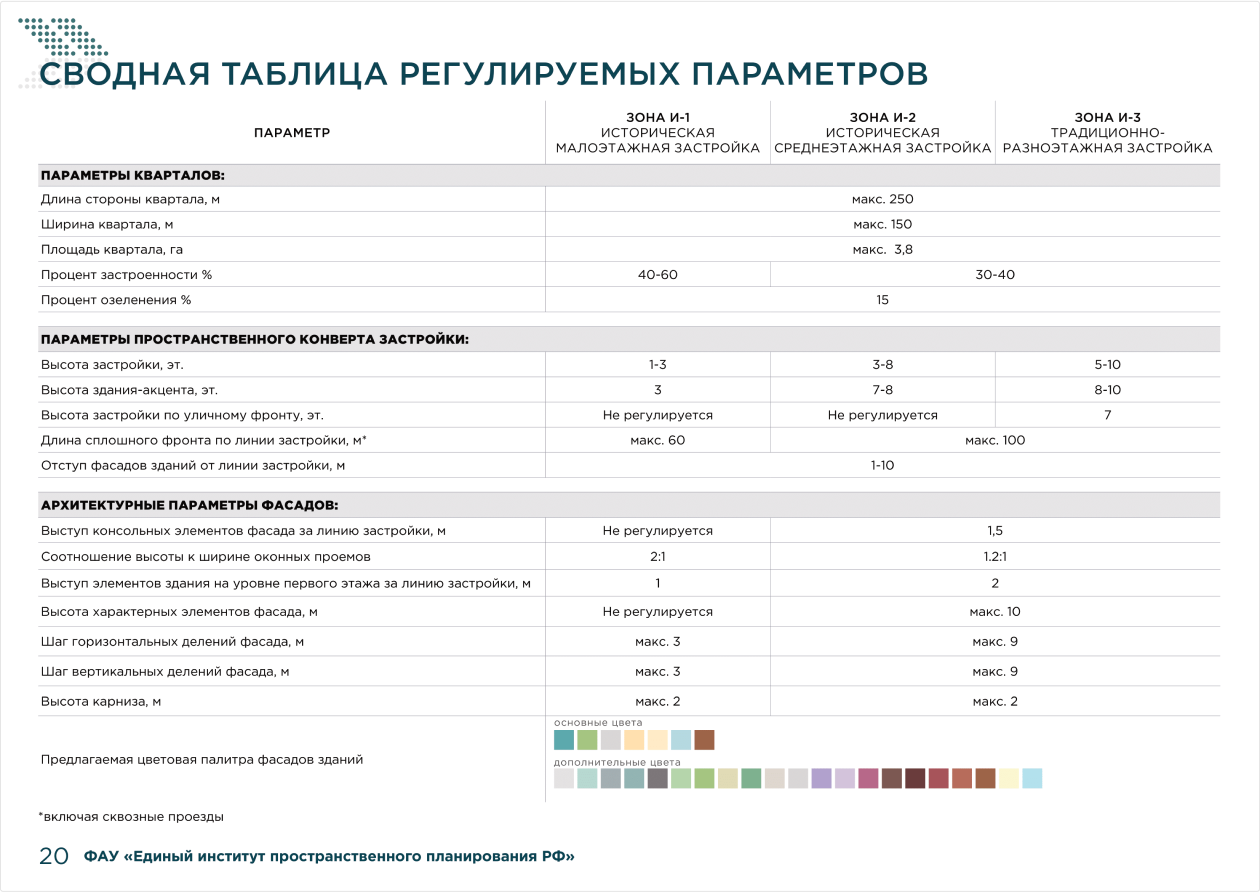Click page number 20 in the footer

(x=53, y=856)
